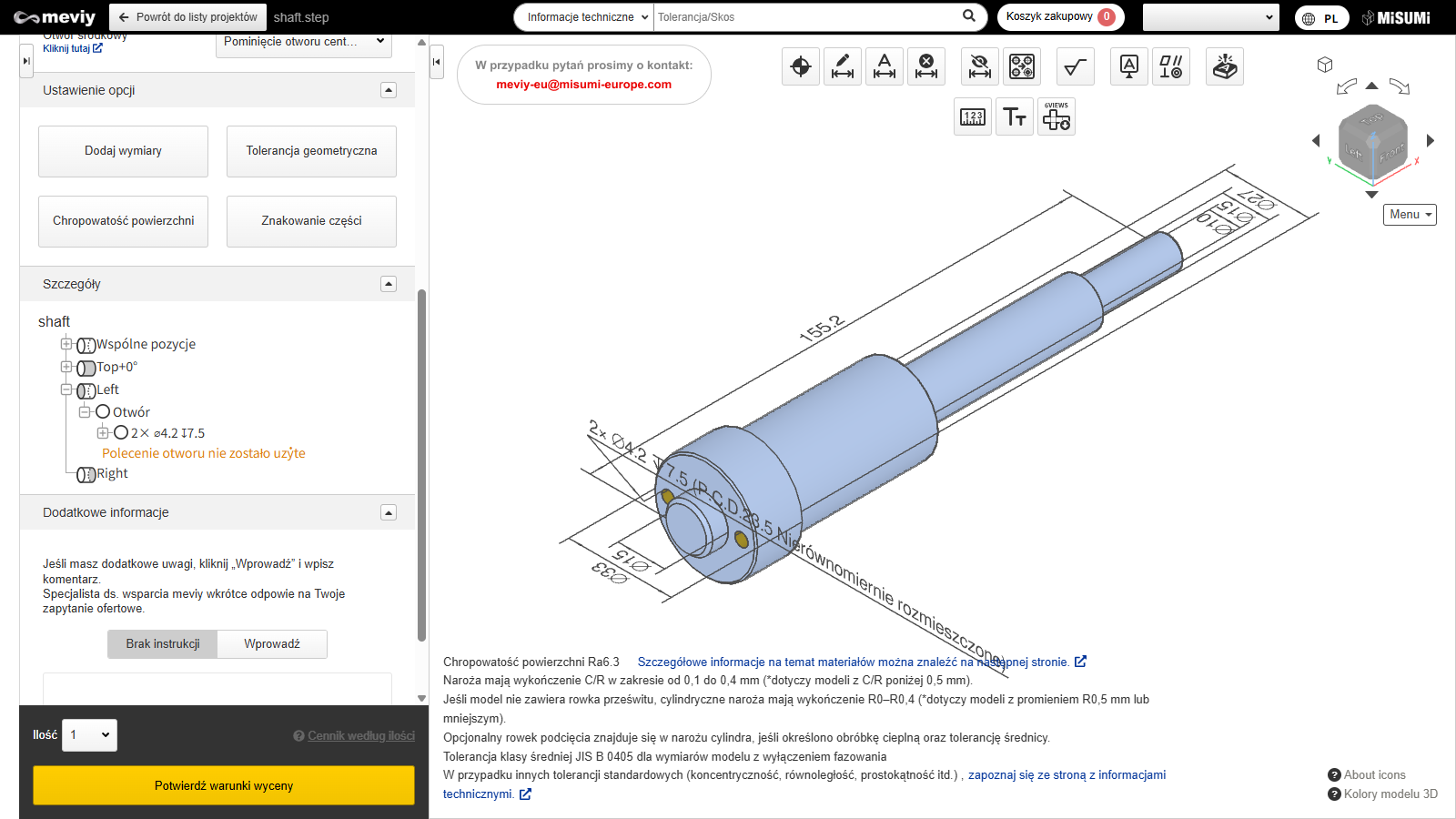Expand the 'Top+0°' tree node

click(x=66, y=367)
